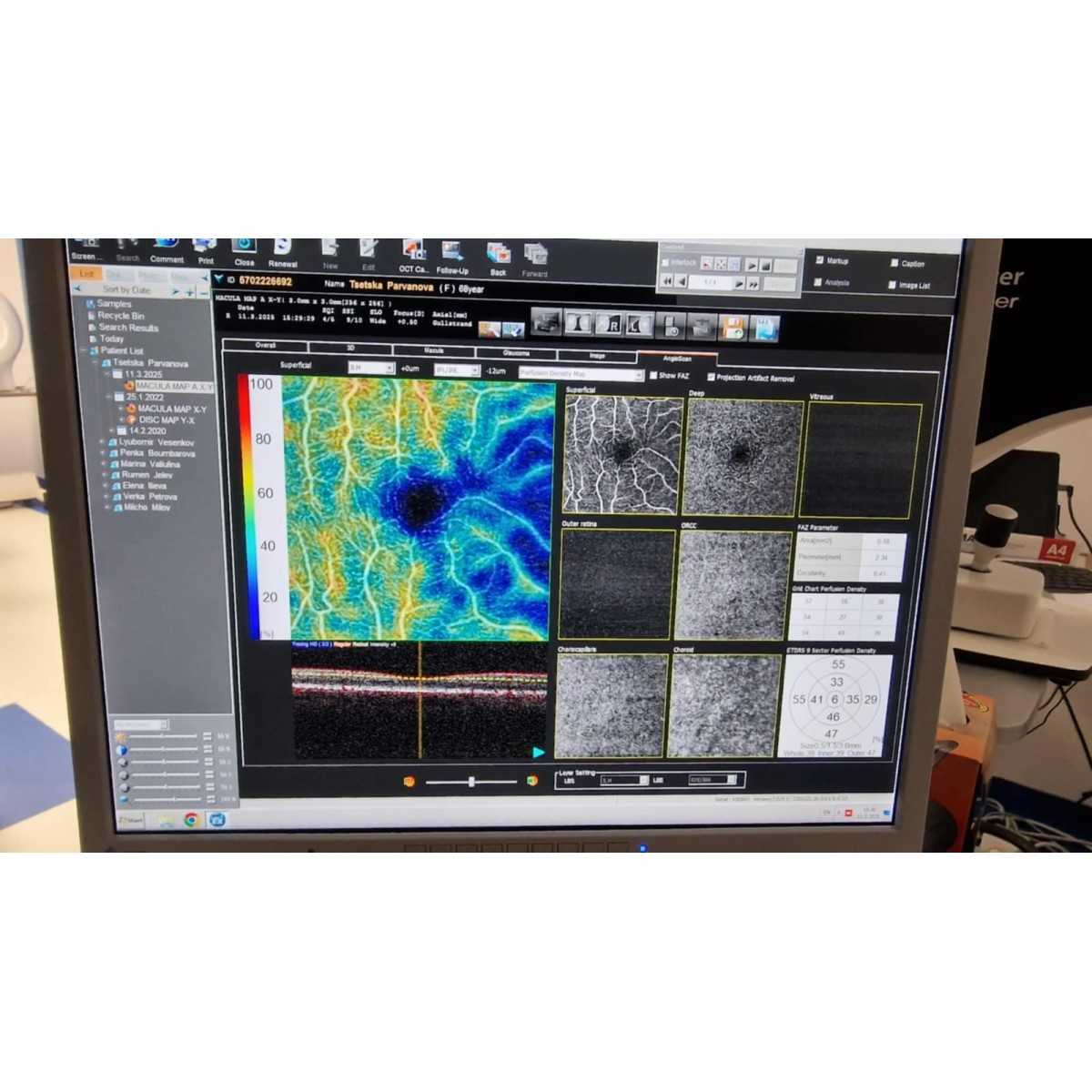1092x1092 pixels.
Task: Open the LBS dropdown in Layer Setting
Action: [624, 780]
